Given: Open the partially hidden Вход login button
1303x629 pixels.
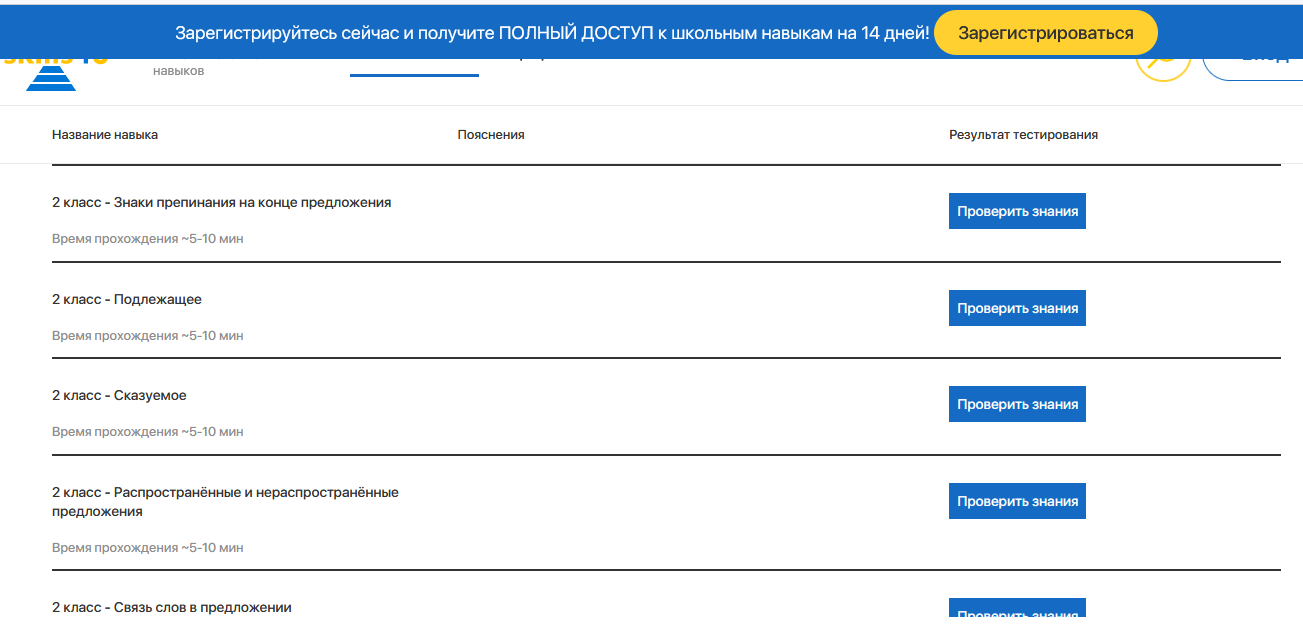Looking at the screenshot, I should [x=1252, y=68].
